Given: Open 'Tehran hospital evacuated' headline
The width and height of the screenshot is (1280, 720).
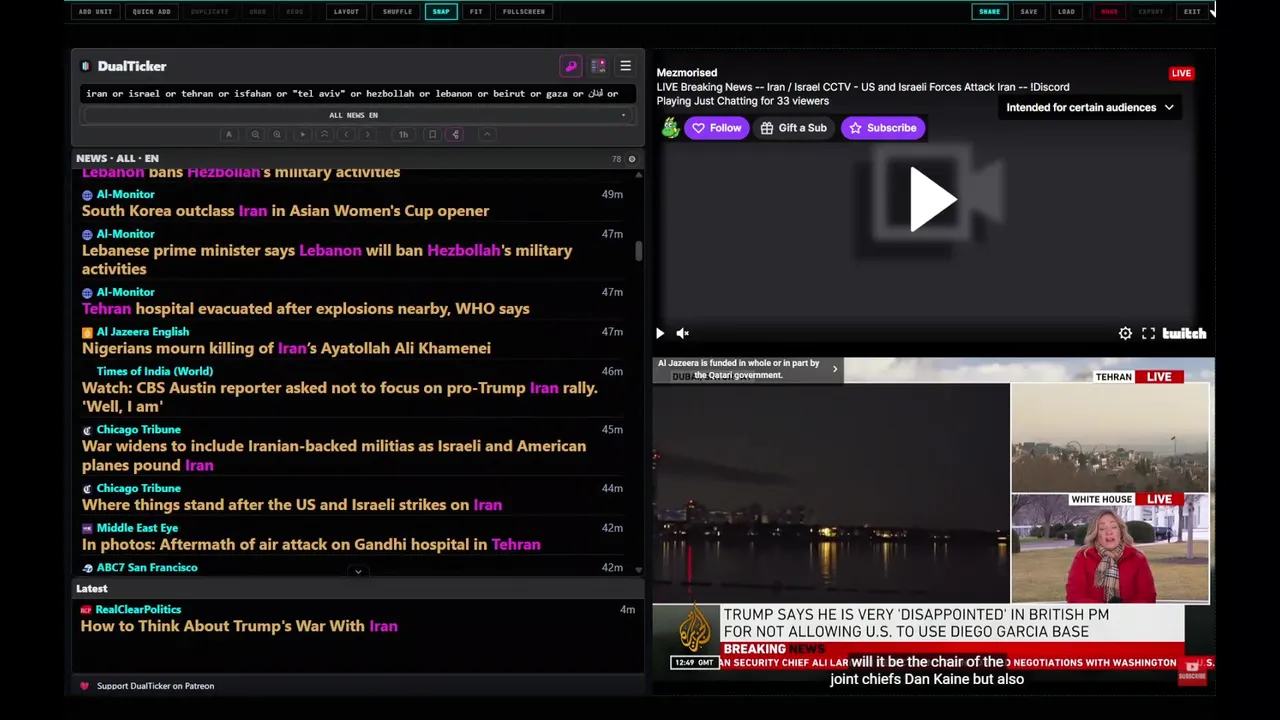Looking at the screenshot, I should coord(305,309).
